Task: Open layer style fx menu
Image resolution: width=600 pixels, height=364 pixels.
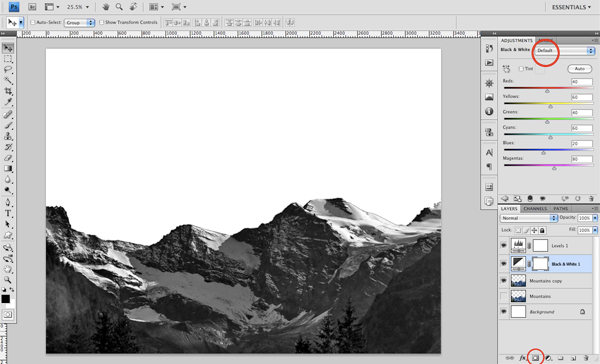Action: pyautogui.click(x=522, y=358)
